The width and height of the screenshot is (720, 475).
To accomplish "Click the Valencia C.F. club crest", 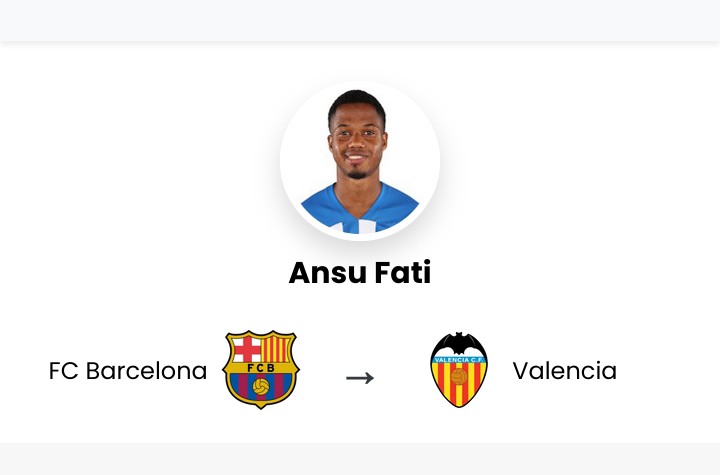I will pos(459,370).
